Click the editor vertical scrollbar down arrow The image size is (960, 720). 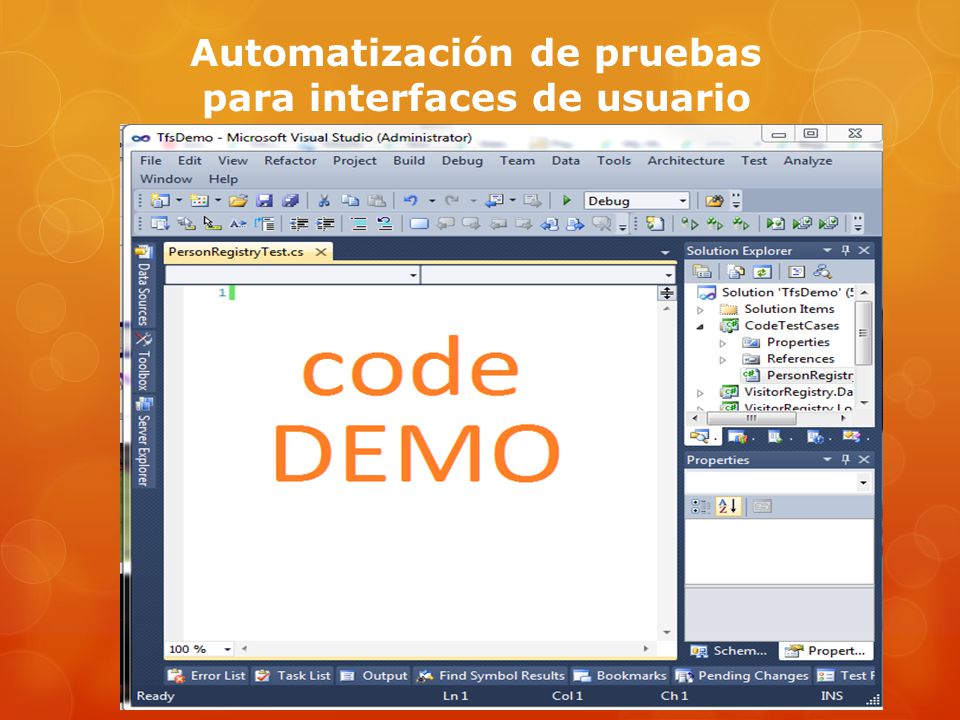(x=667, y=632)
